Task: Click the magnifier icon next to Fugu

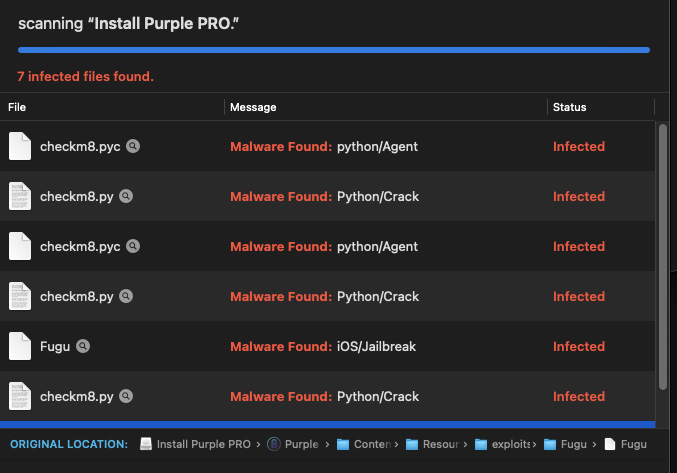Action: pos(83,346)
